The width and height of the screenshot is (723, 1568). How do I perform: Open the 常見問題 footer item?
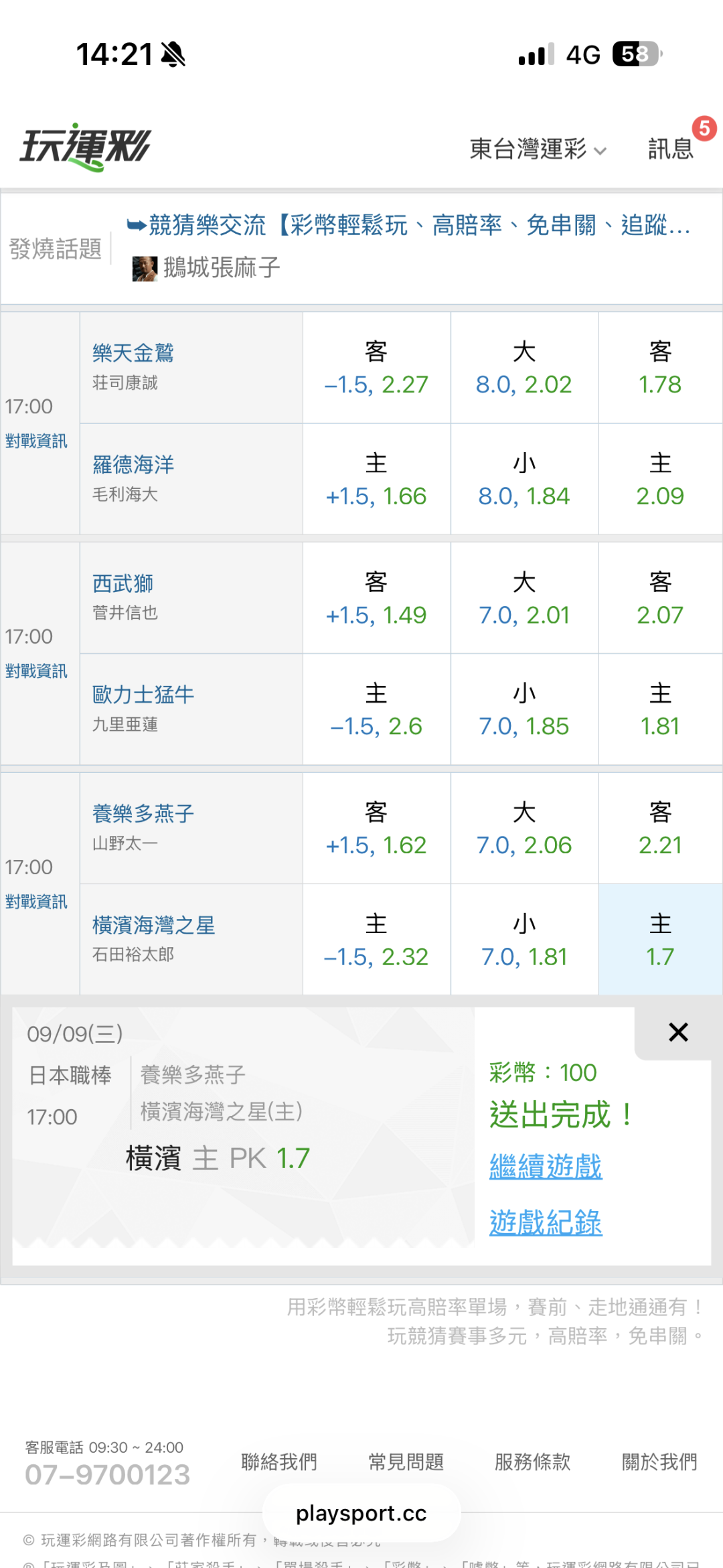(x=406, y=1462)
